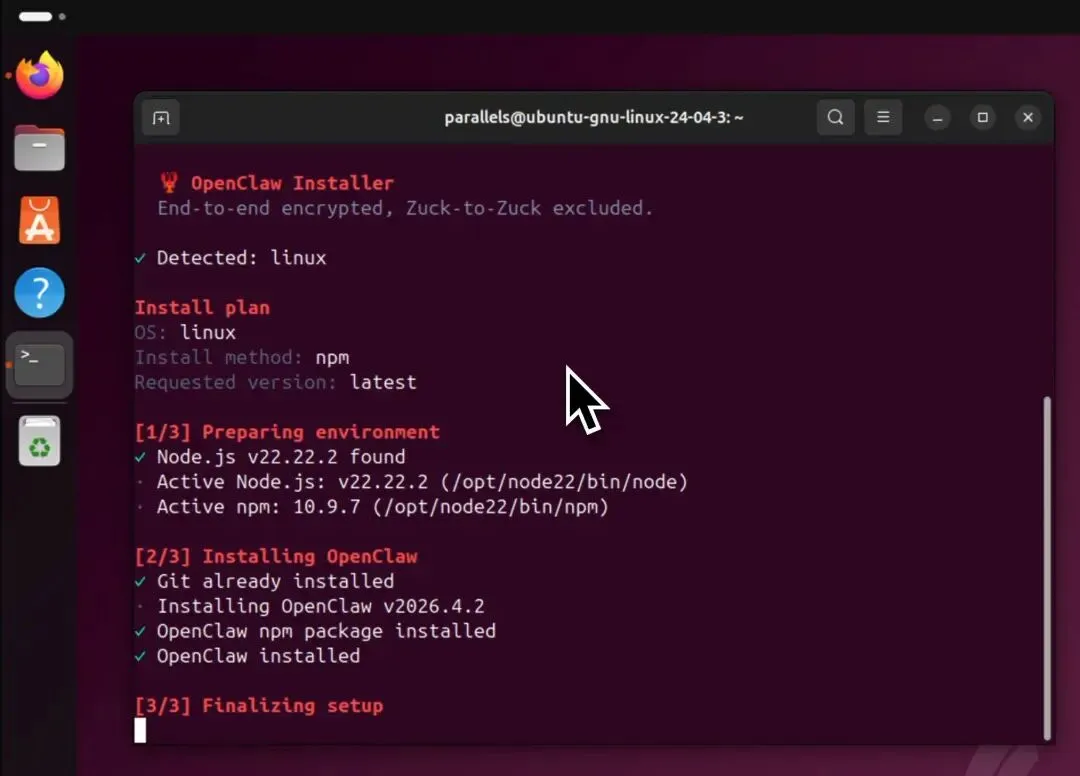Click "[1/3] Preparing environment" heading

point(287,432)
